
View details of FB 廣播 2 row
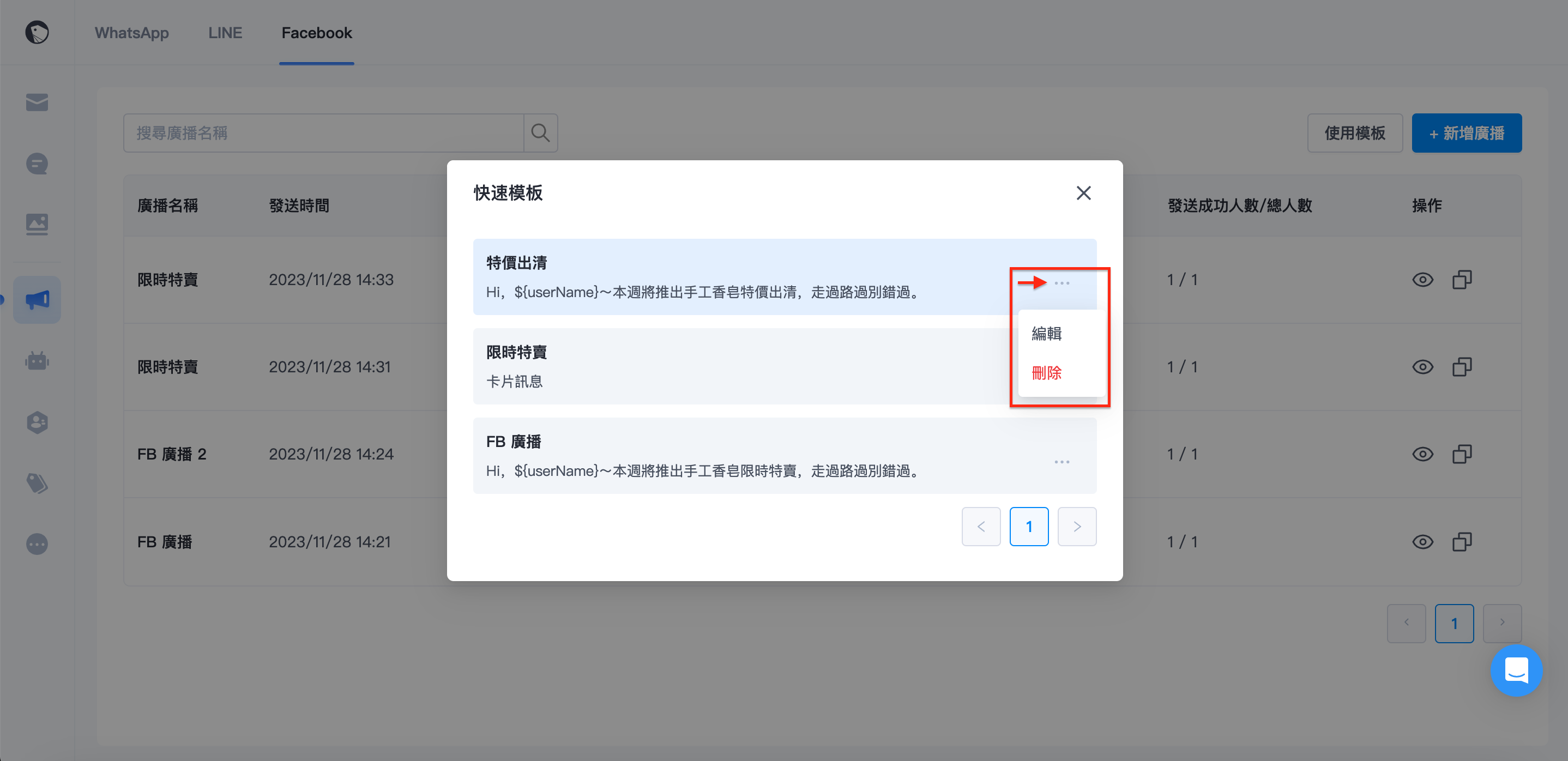coord(1422,454)
